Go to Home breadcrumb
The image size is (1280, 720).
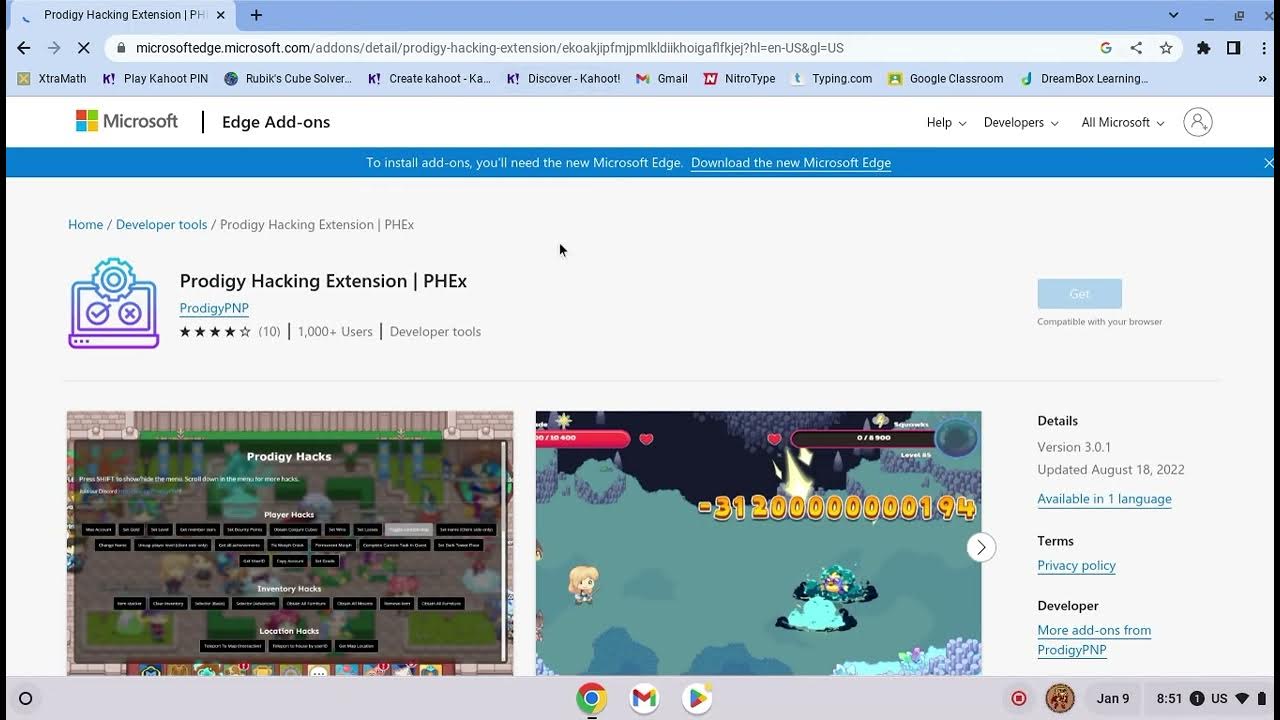85,224
